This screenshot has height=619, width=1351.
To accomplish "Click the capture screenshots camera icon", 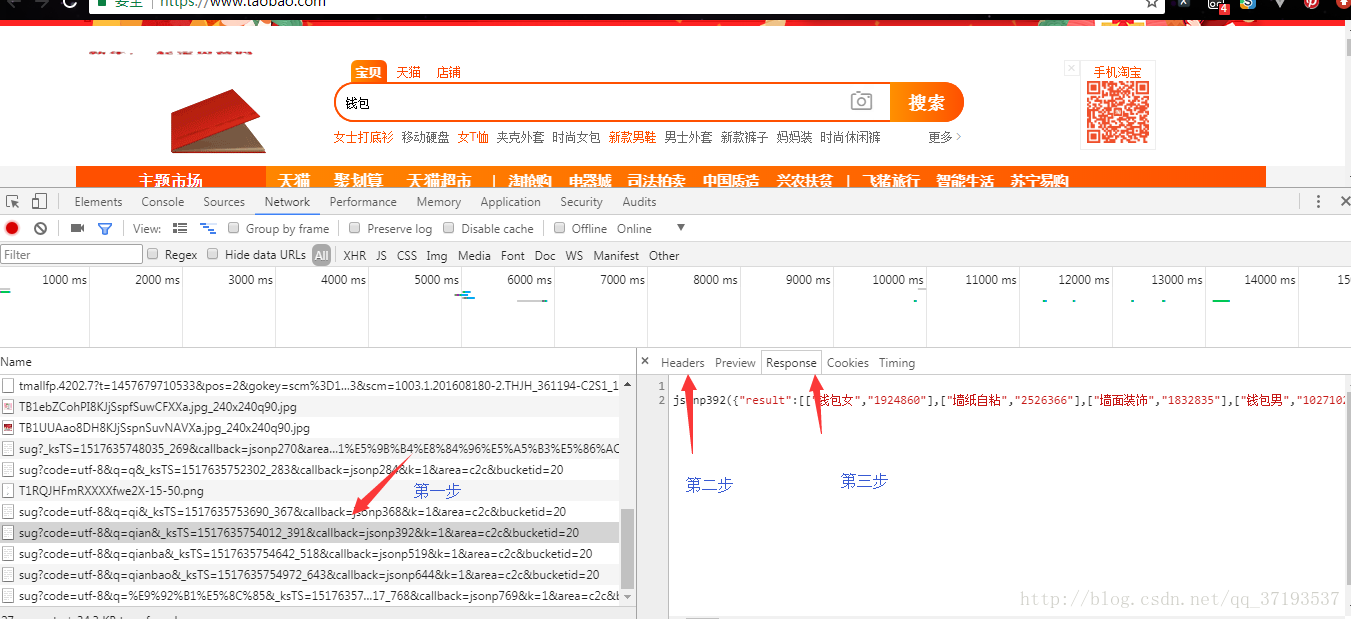I will click(77, 228).
